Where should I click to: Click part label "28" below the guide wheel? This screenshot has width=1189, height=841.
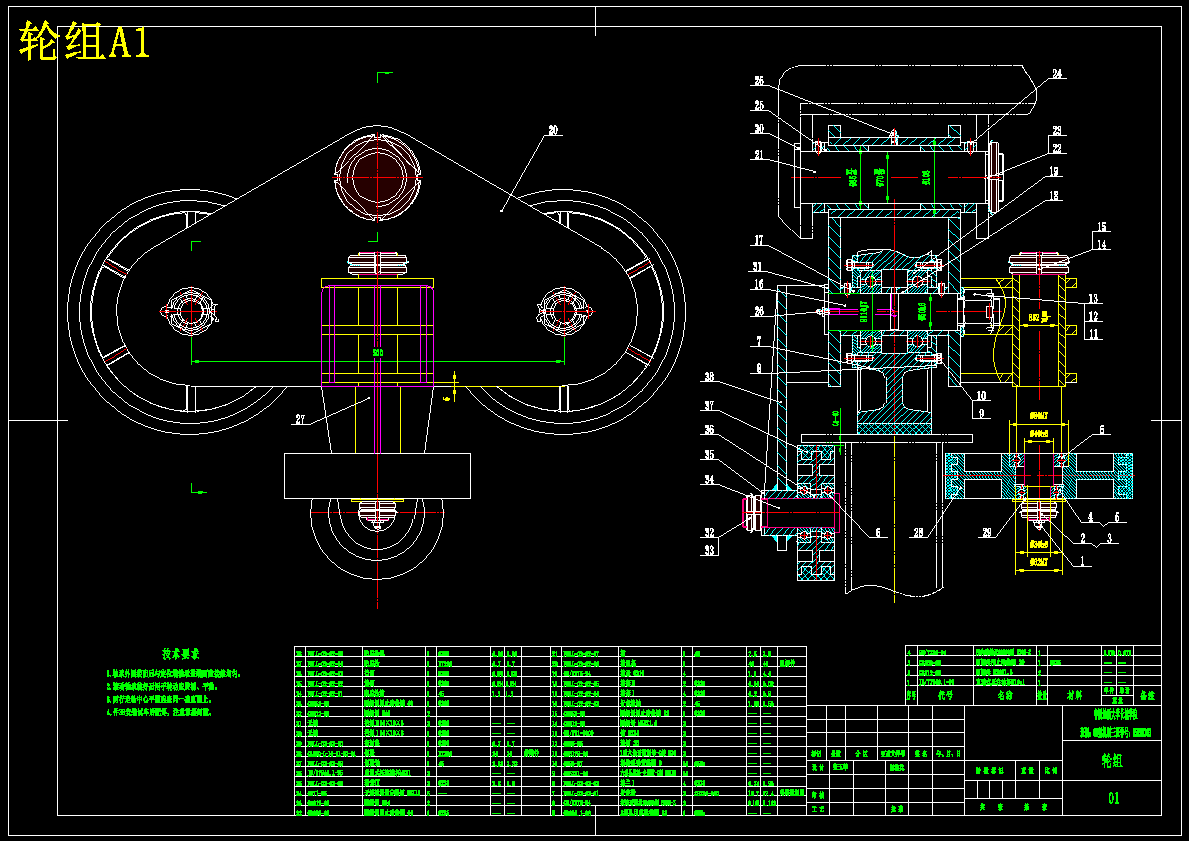click(x=918, y=533)
